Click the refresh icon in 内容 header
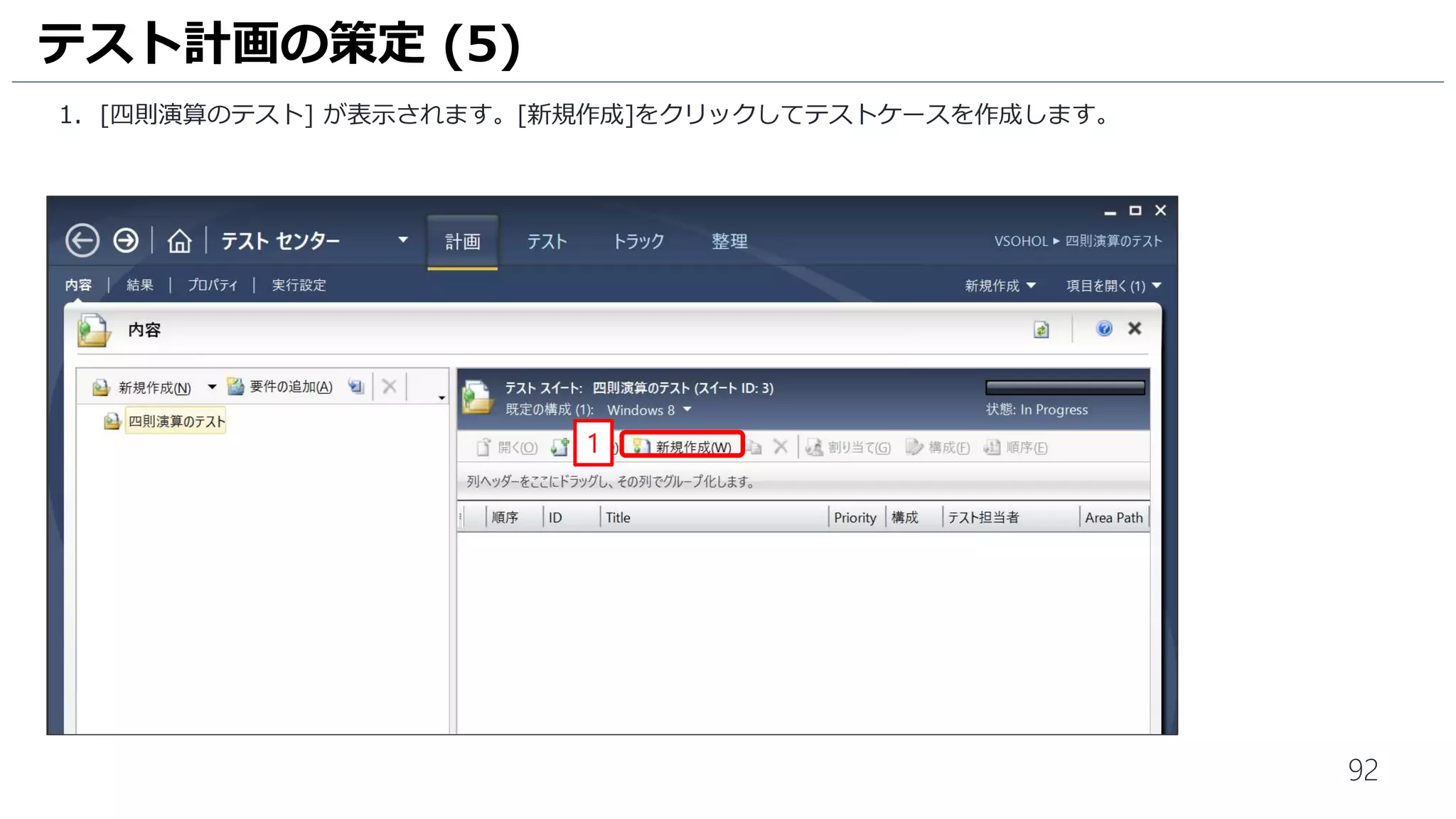 pos(1042,329)
